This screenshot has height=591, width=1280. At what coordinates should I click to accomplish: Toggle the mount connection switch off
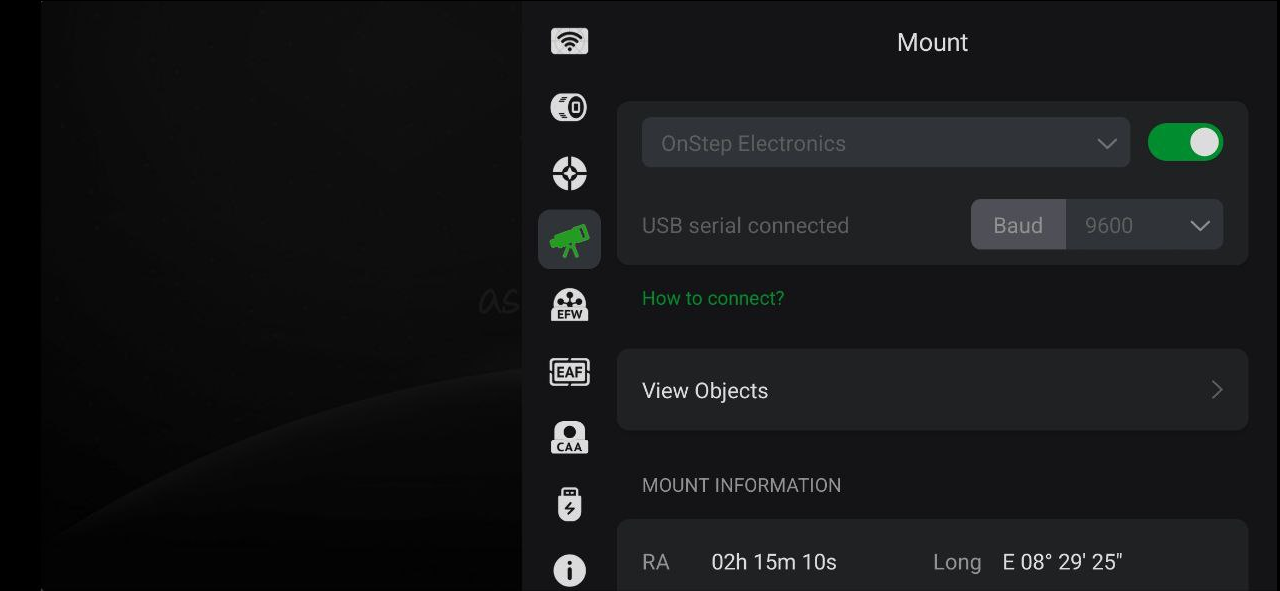point(1185,142)
